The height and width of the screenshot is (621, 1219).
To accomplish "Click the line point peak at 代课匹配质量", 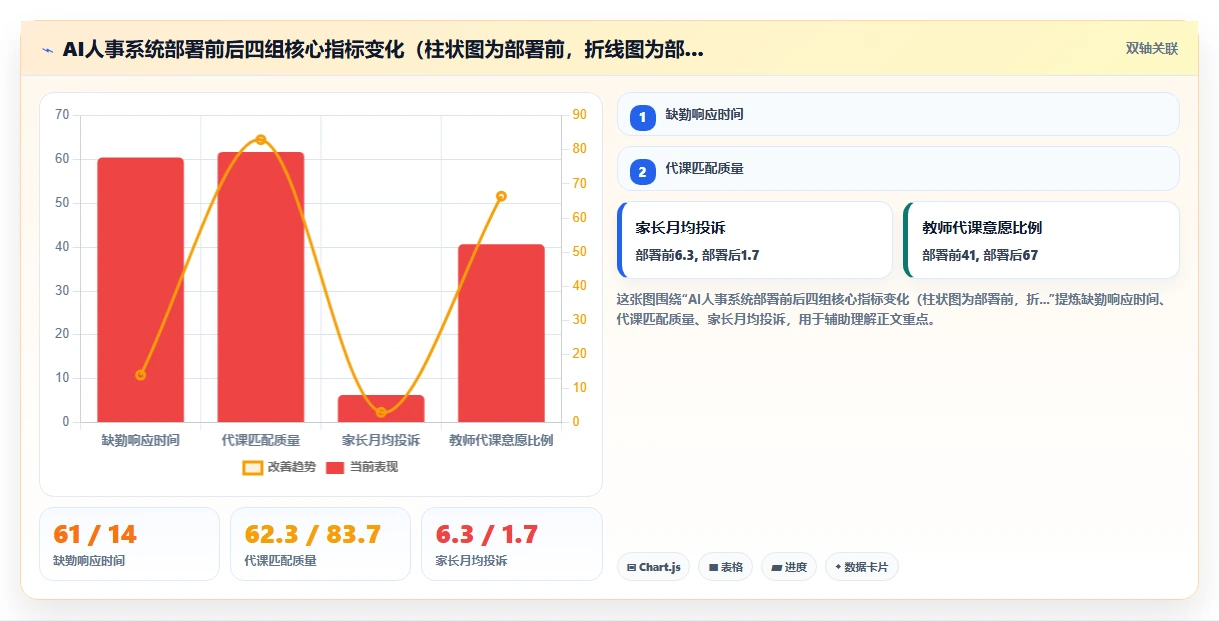I will [x=261, y=139].
